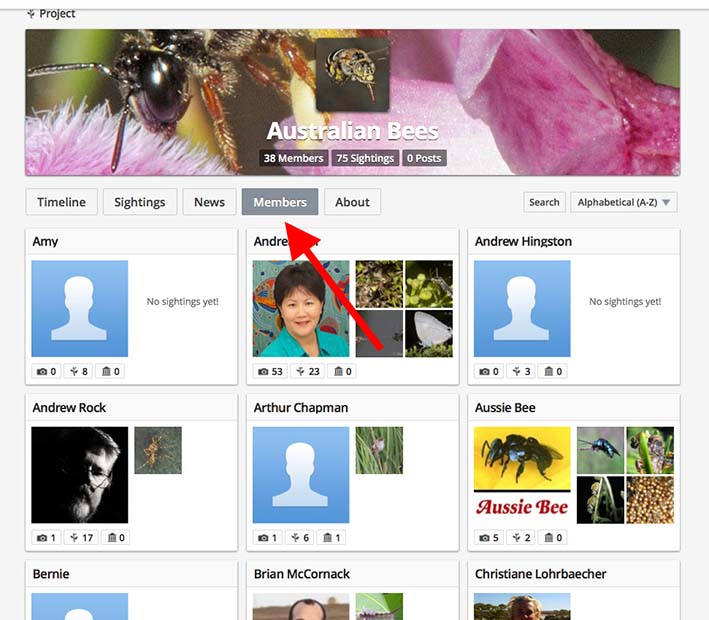Click the 75 Sightings badge
The height and width of the screenshot is (620, 709).
[x=365, y=158]
